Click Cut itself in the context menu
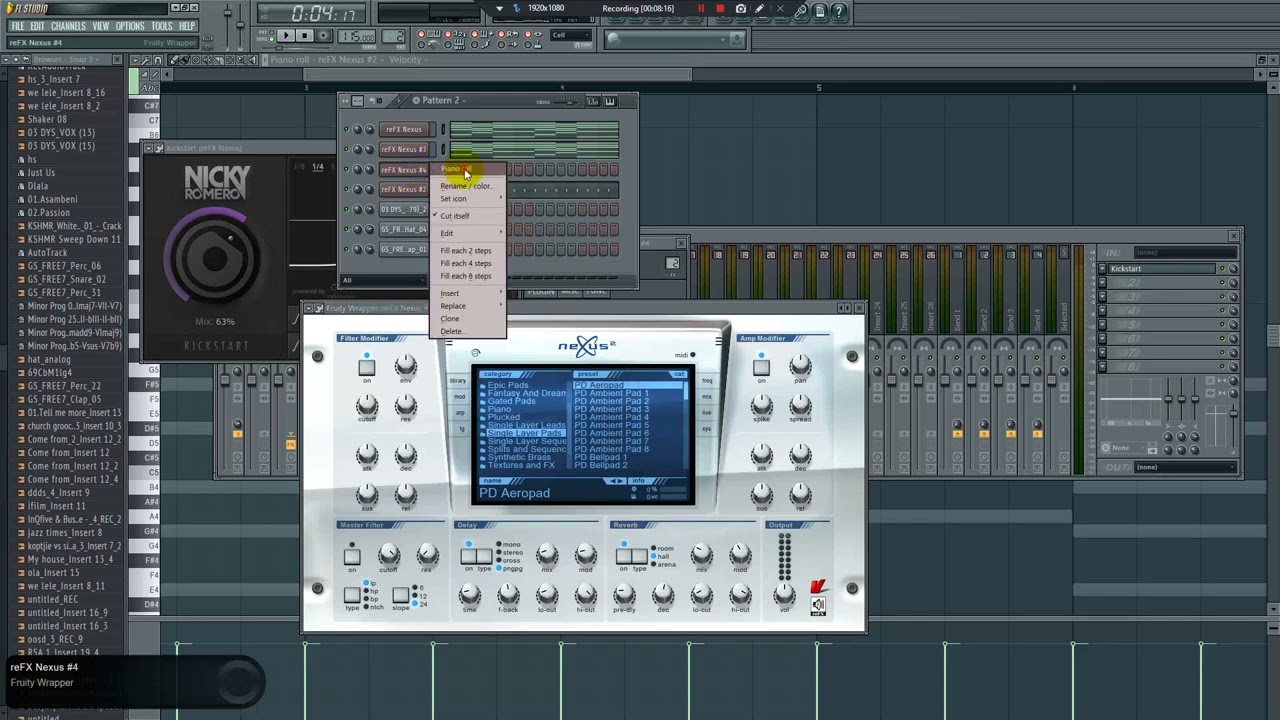The height and width of the screenshot is (720, 1280). [467, 216]
